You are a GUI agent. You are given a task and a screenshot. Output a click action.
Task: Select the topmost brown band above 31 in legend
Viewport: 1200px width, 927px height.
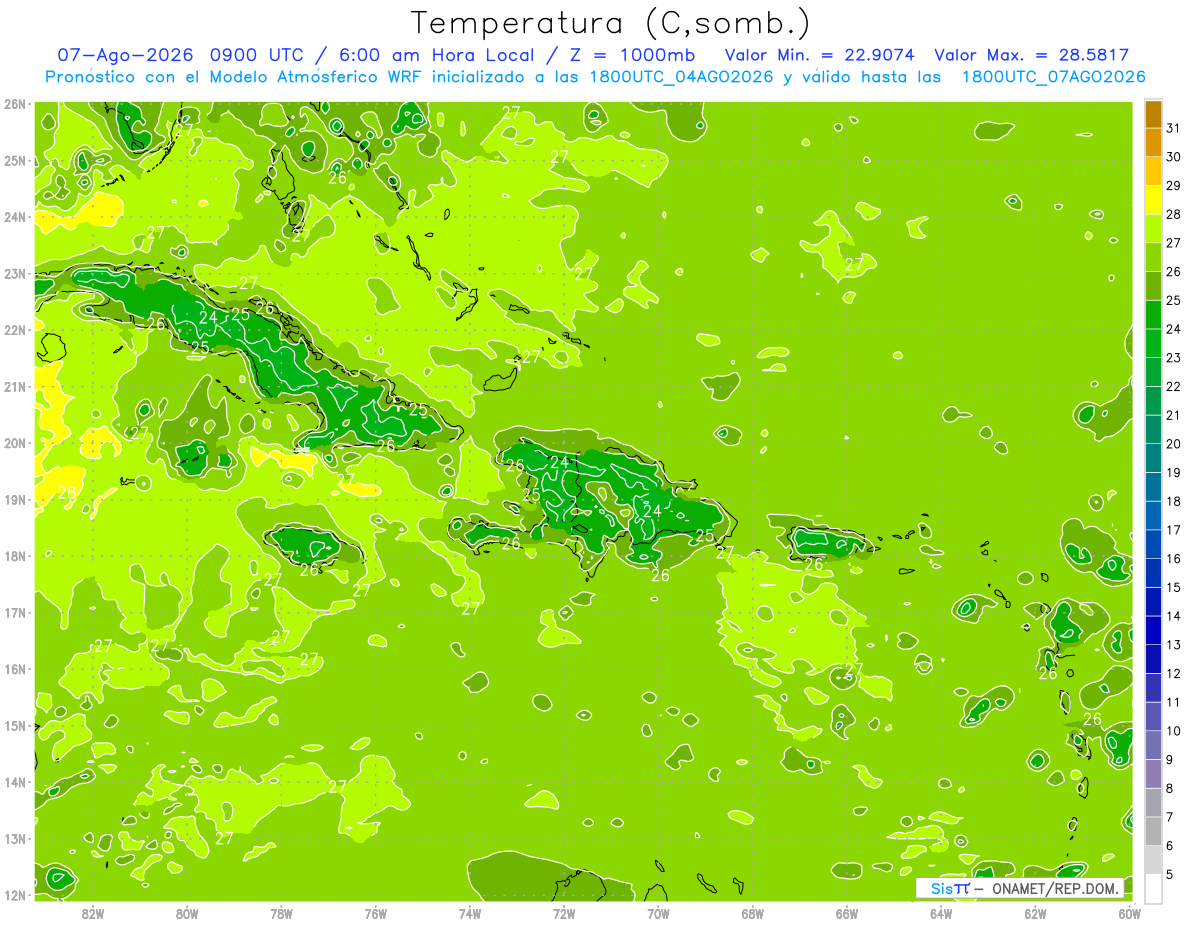click(x=1153, y=114)
